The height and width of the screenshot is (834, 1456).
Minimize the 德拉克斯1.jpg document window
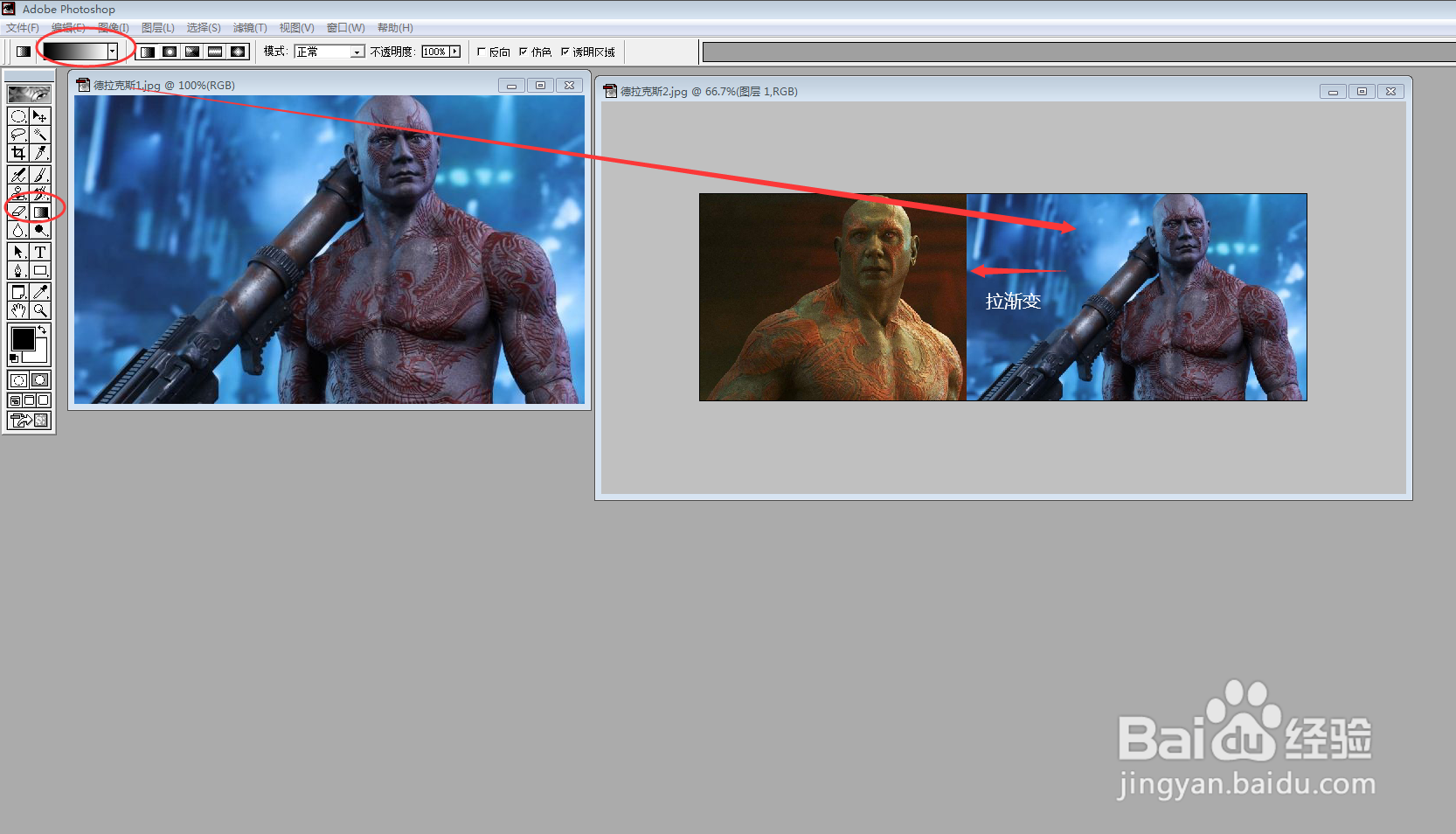pos(511,85)
